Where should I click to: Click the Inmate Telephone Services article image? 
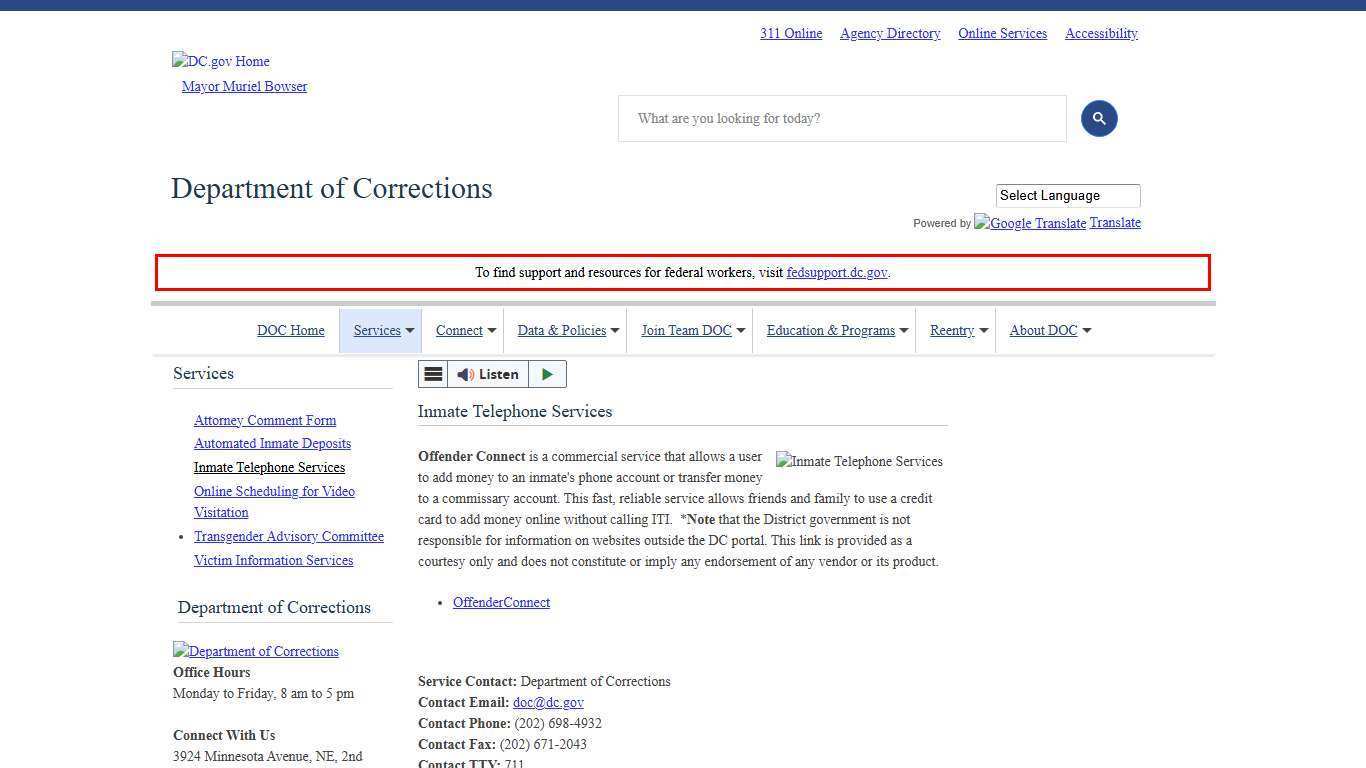[x=858, y=461]
